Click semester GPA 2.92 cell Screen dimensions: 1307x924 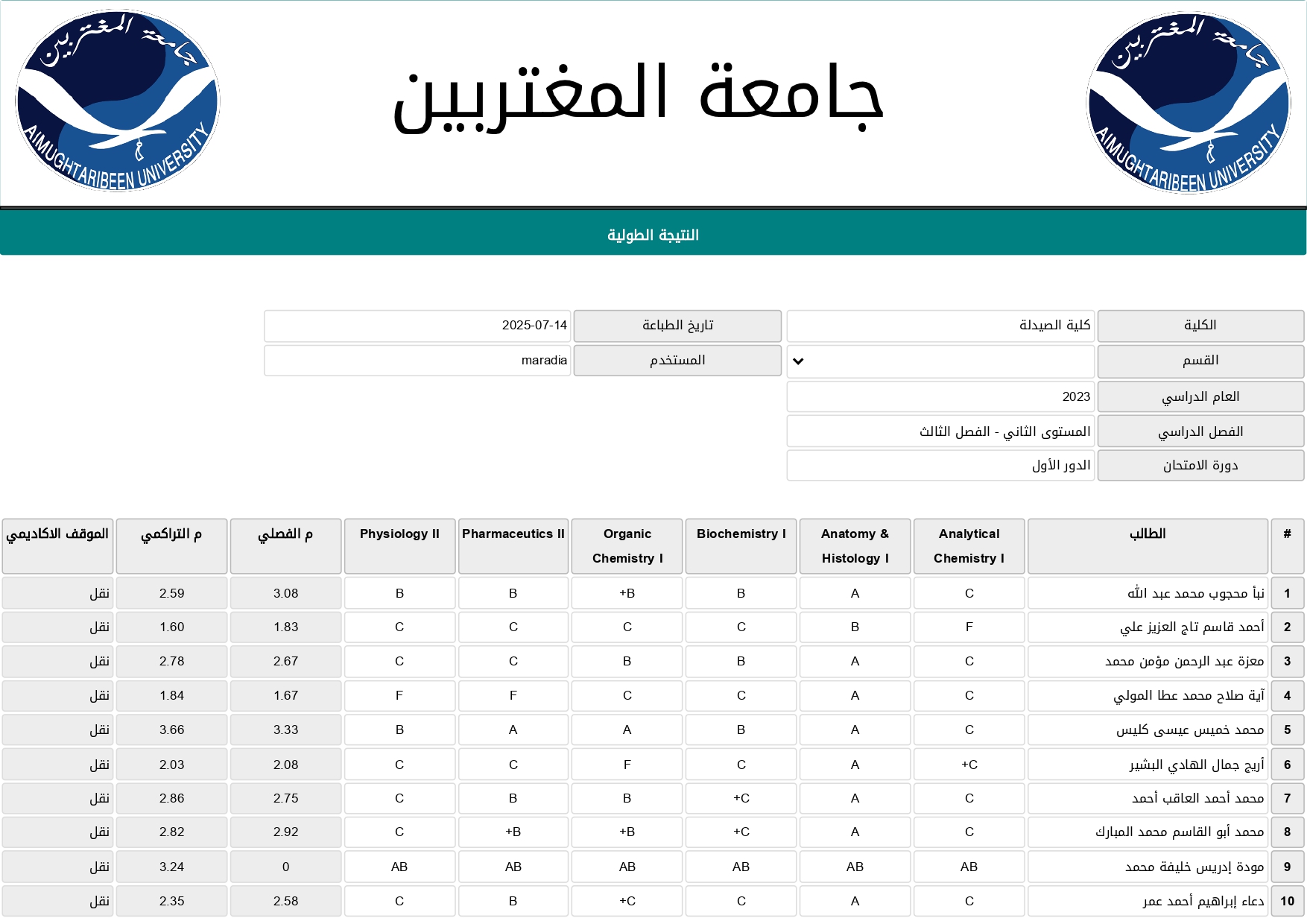(x=285, y=832)
